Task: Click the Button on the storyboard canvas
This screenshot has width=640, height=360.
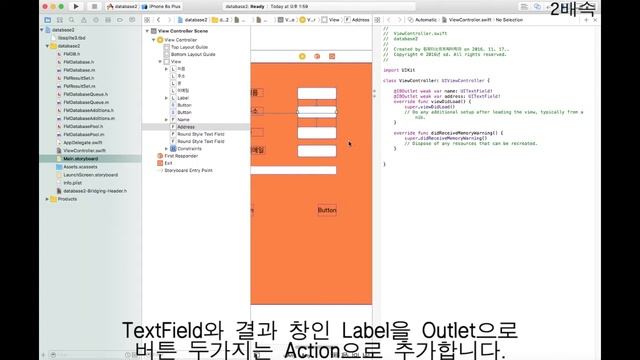Action: pos(327,210)
